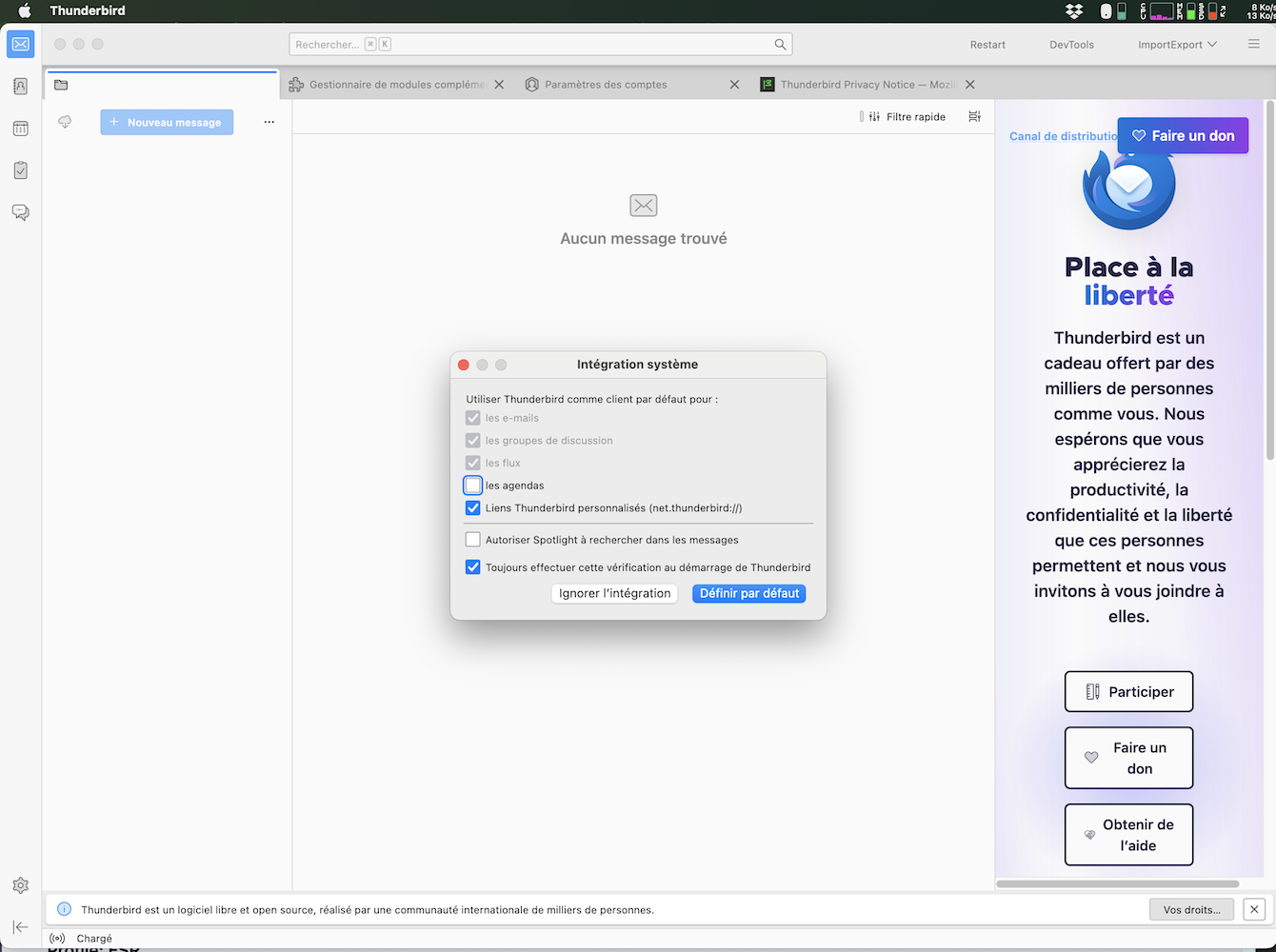Expand the ImportExport dropdown
1276x952 pixels.
point(1178,45)
